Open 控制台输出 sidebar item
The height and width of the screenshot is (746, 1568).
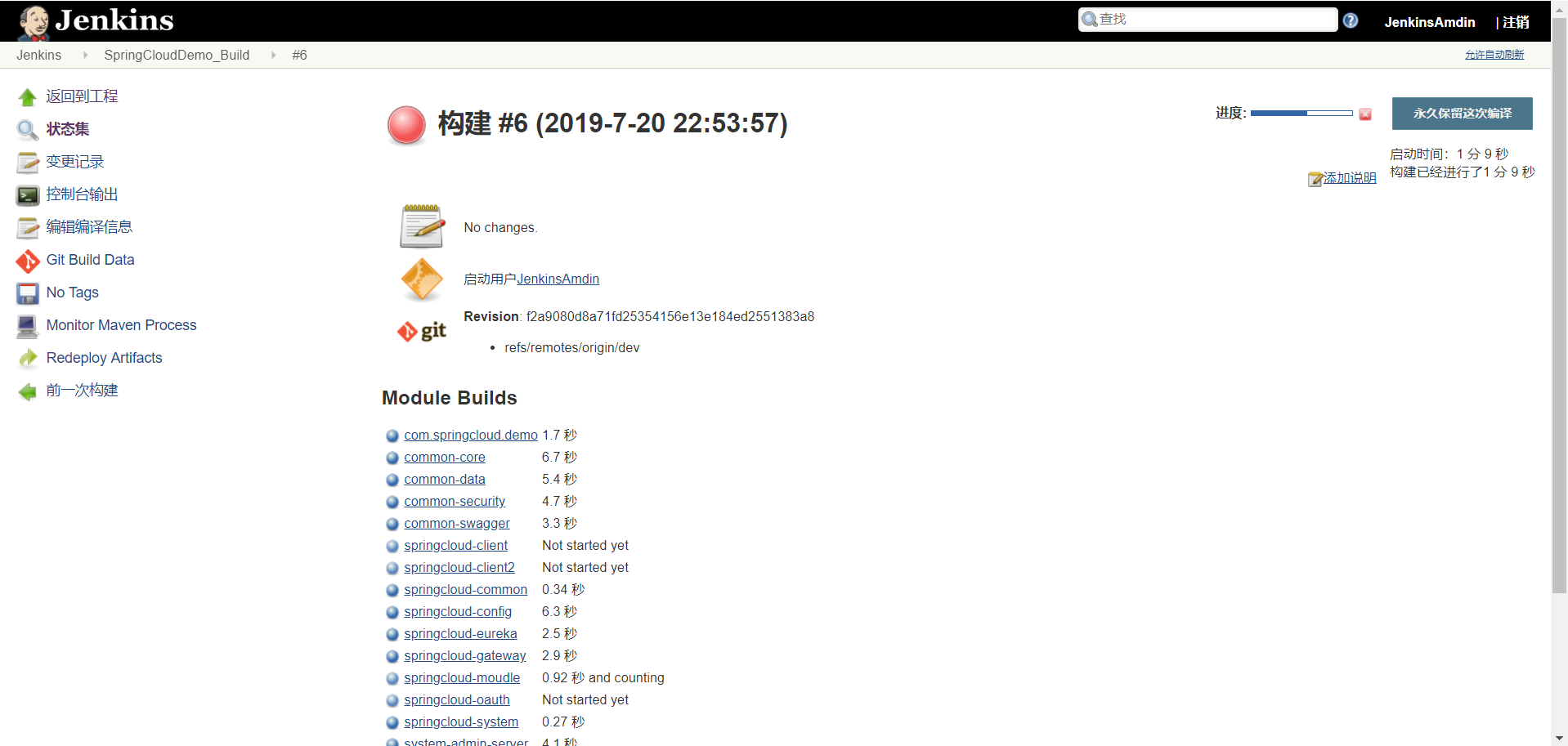point(82,194)
